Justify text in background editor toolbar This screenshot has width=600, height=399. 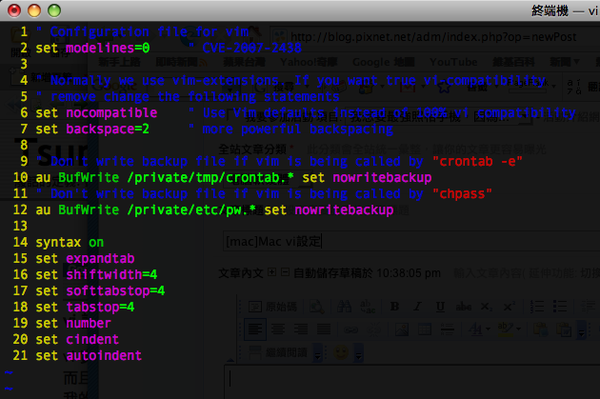[x=324, y=329]
